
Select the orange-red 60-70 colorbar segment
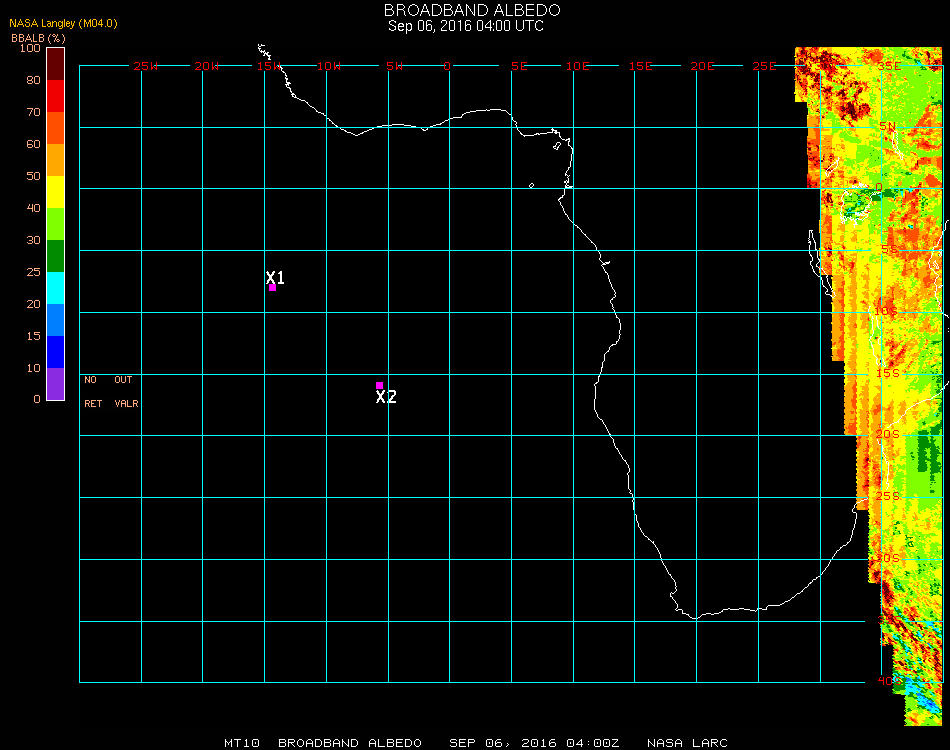[55, 128]
